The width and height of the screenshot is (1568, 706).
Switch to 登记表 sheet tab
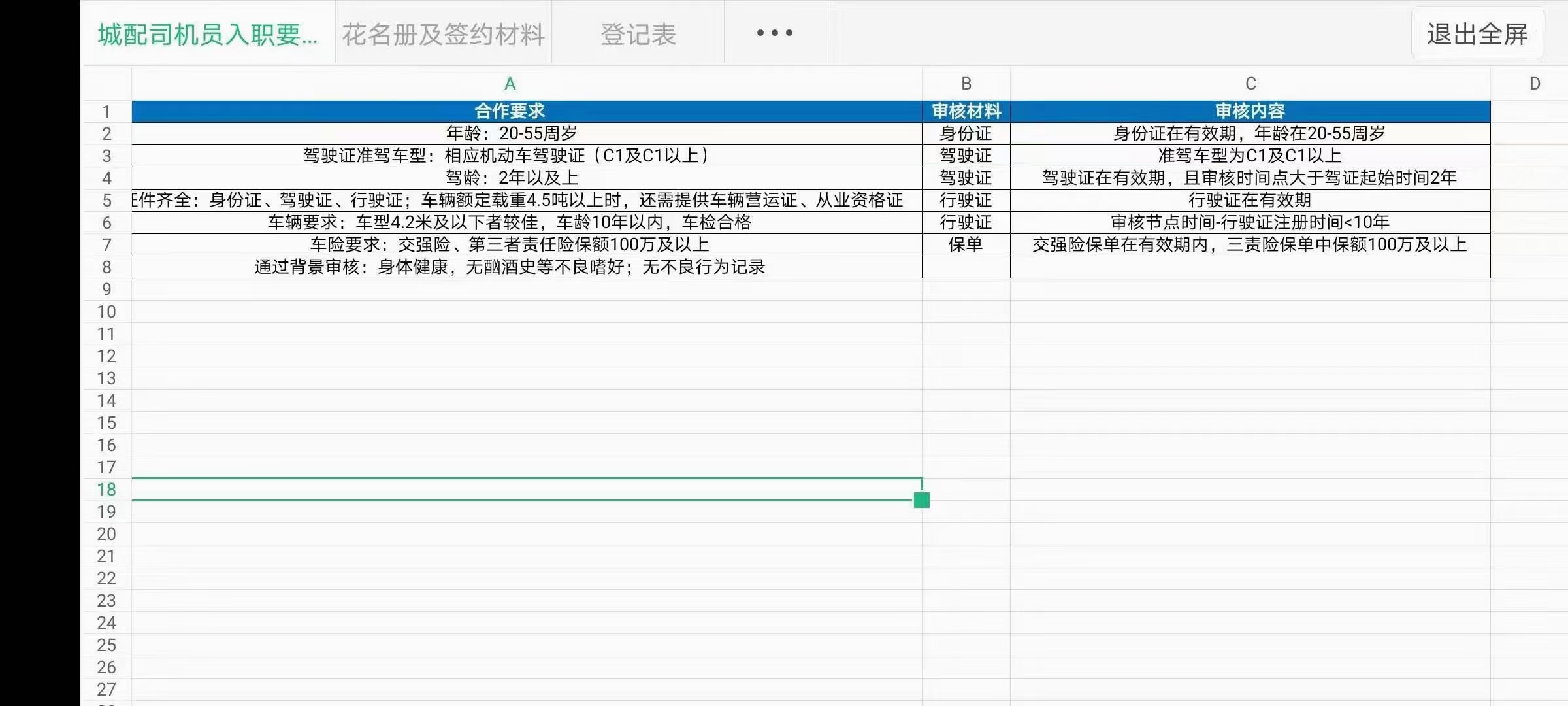pos(638,34)
